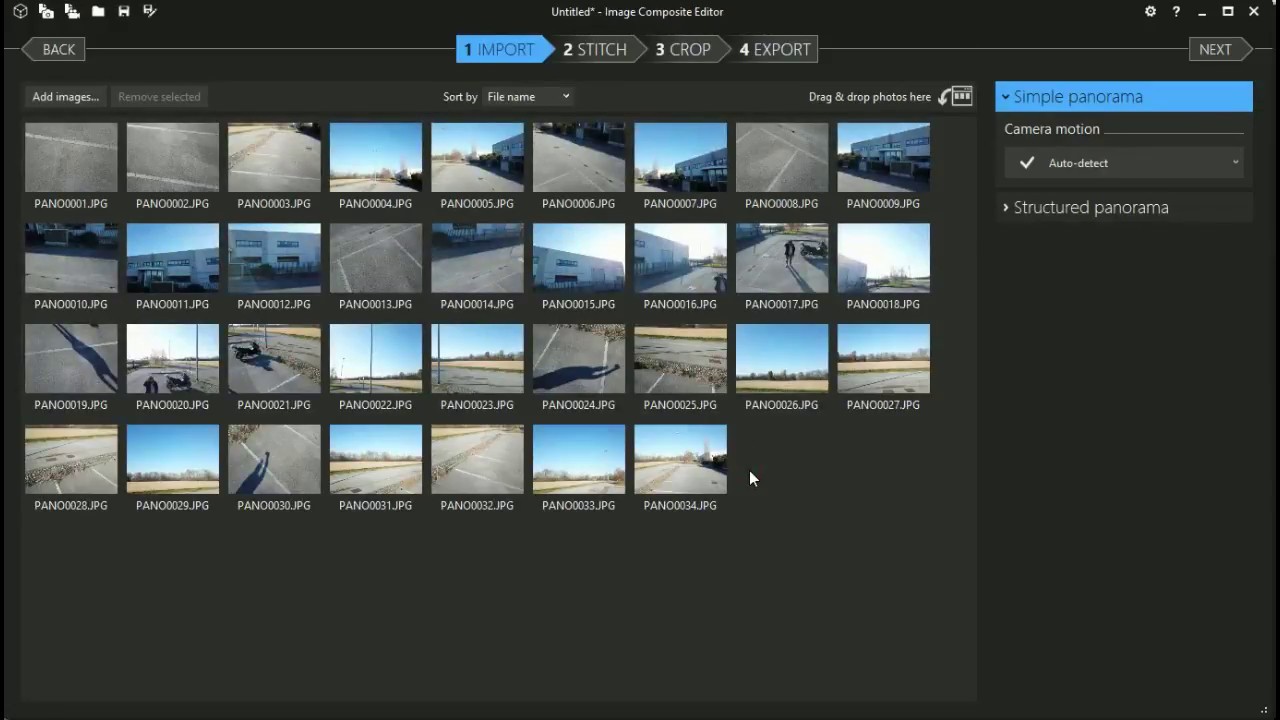Click the 'Drag & drop photos here' text
Image resolution: width=1280 pixels, height=720 pixels.
coord(870,97)
